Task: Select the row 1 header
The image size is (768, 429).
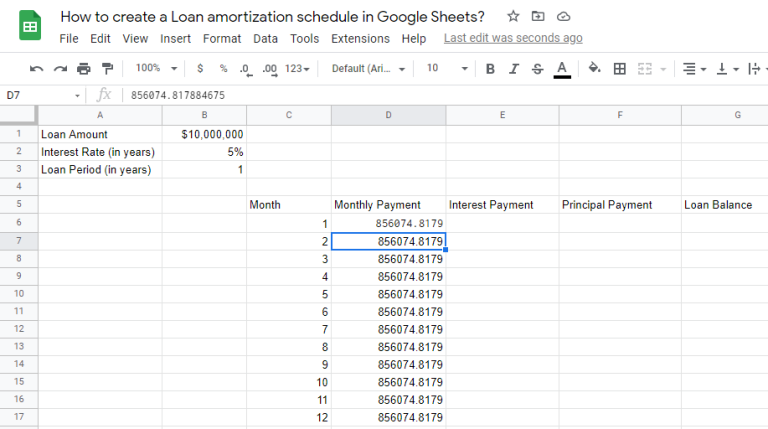Action: [19, 134]
